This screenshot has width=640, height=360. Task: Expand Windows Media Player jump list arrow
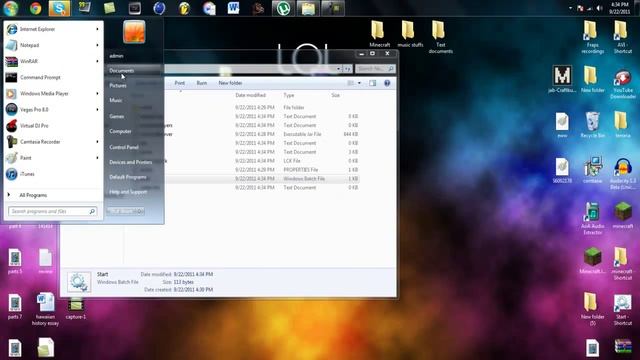point(97,93)
